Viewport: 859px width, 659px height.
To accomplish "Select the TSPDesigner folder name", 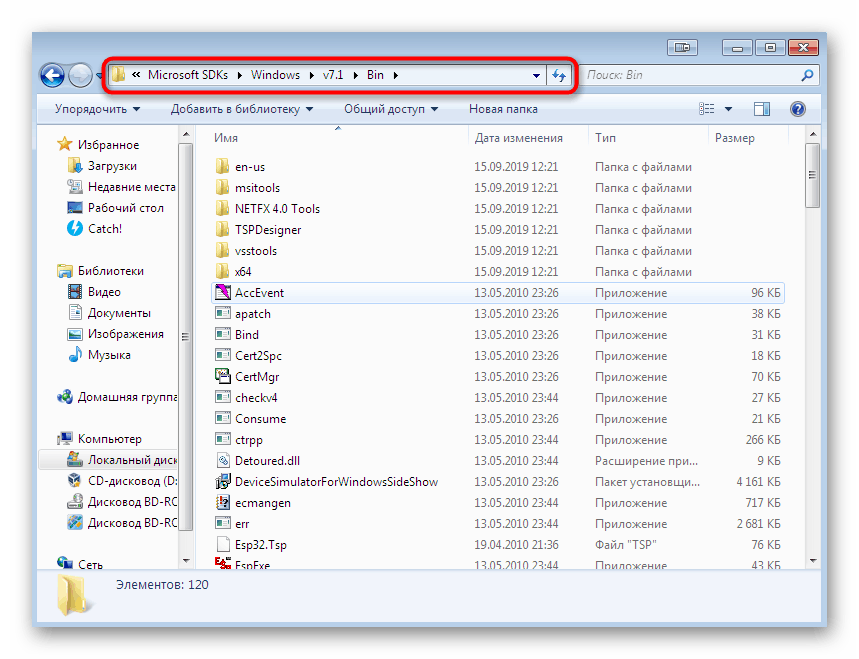I will tap(268, 230).
